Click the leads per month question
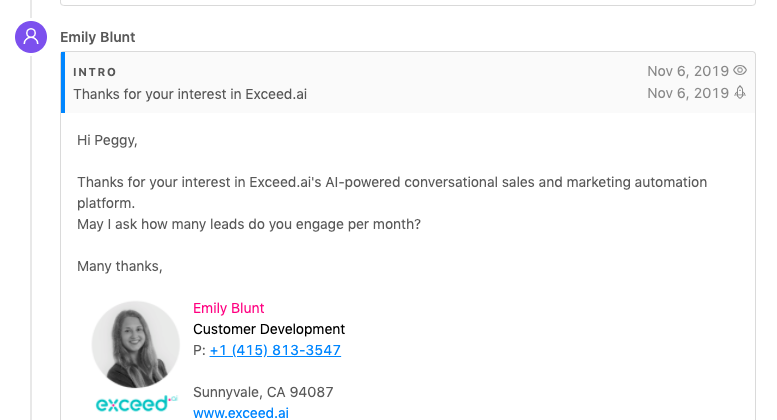Image resolution: width=777 pixels, height=420 pixels. click(x=249, y=224)
